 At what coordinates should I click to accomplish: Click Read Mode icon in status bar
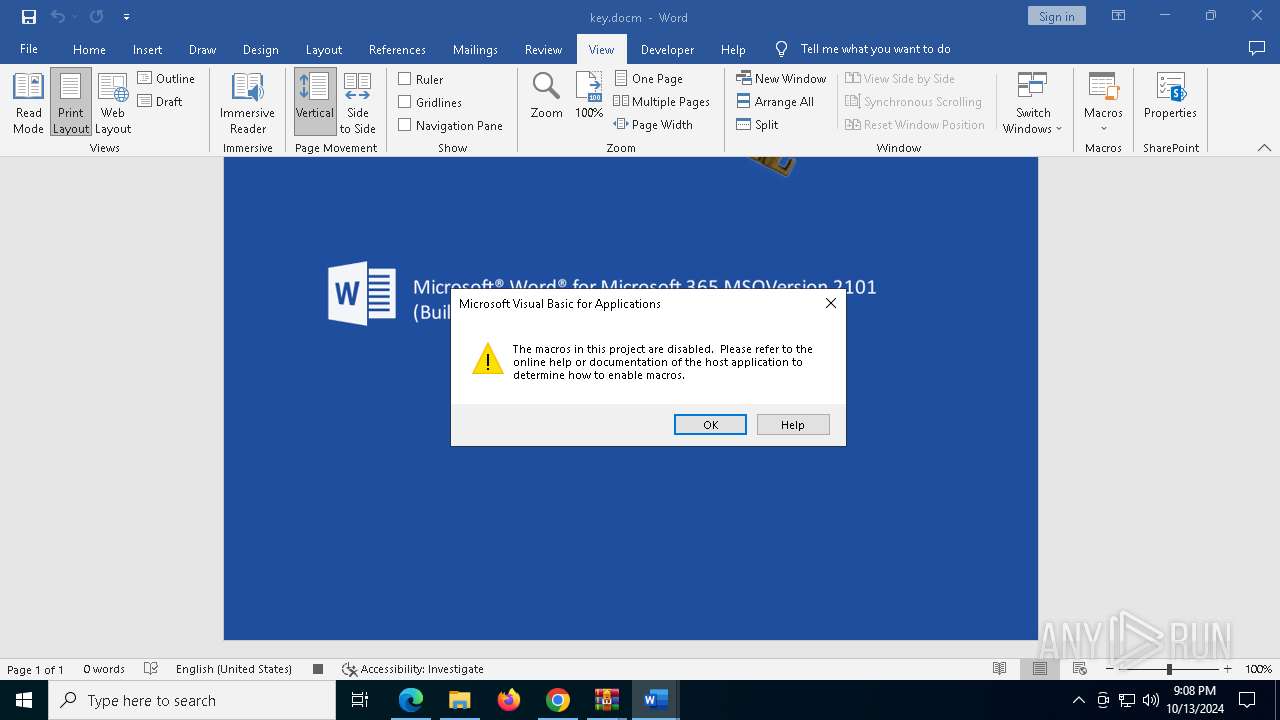[999, 669]
